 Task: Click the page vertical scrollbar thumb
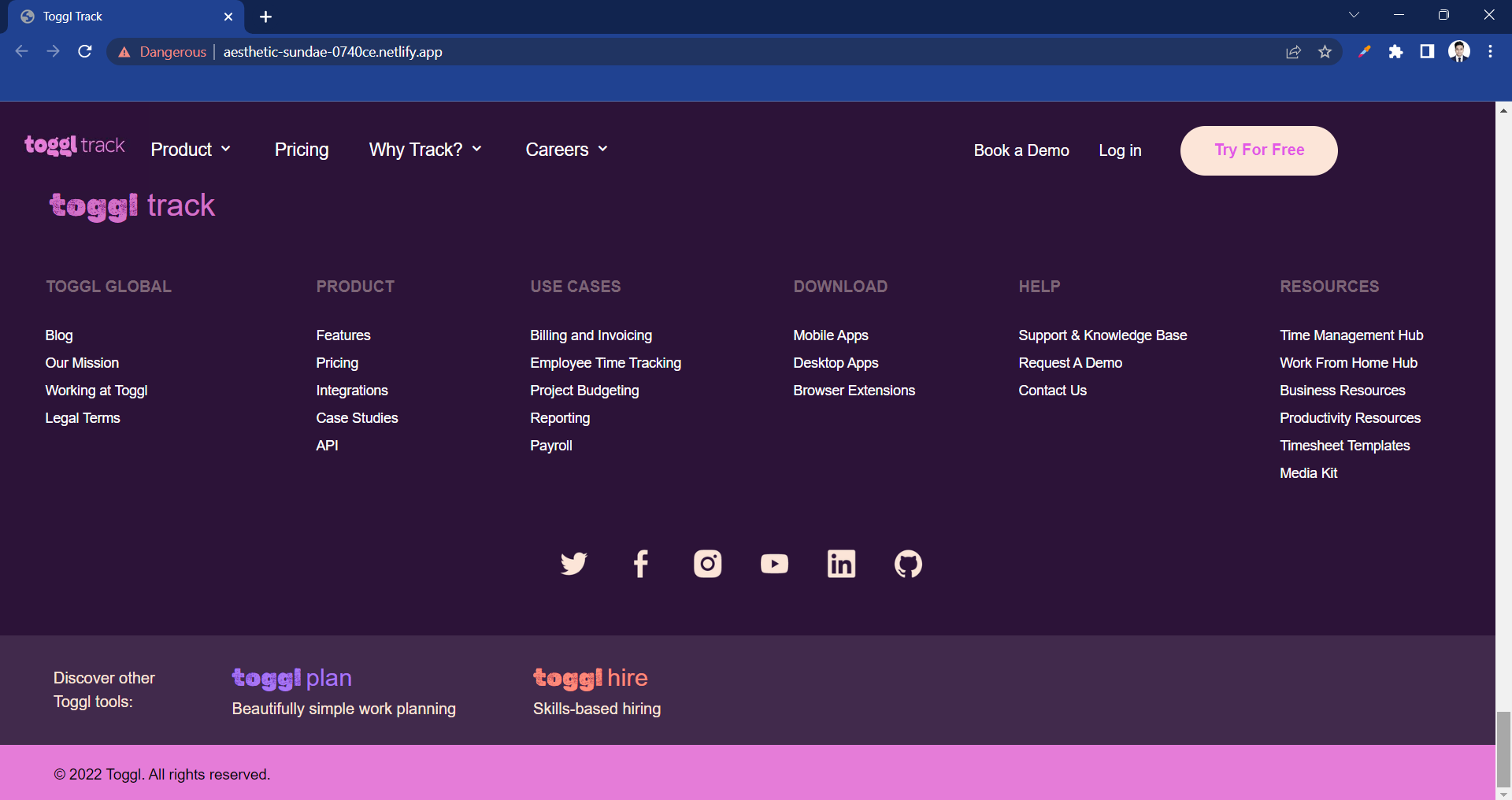click(1503, 748)
